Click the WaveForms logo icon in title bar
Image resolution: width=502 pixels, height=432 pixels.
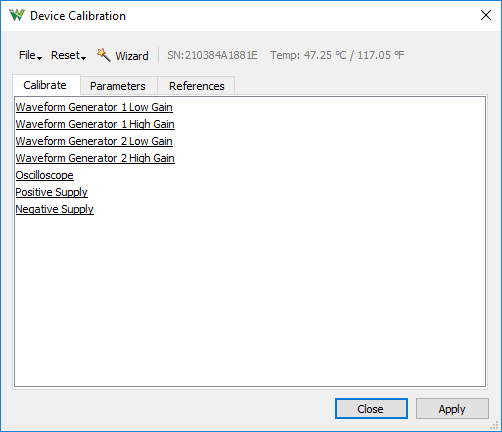coord(17,15)
